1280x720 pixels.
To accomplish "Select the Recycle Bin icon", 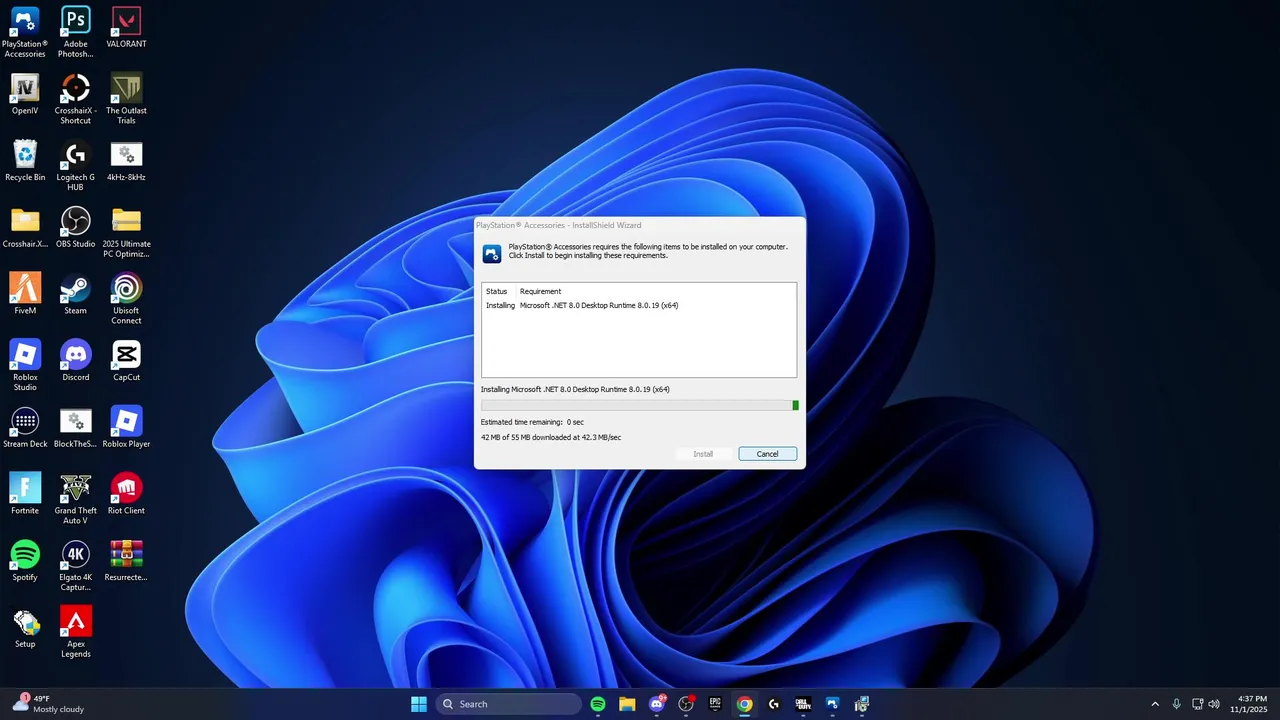I will tap(25, 161).
